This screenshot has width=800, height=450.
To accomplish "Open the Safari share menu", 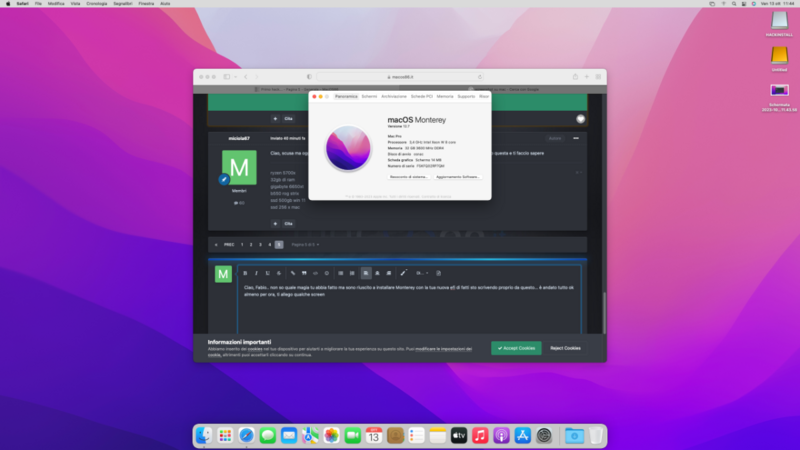I will pos(575,77).
